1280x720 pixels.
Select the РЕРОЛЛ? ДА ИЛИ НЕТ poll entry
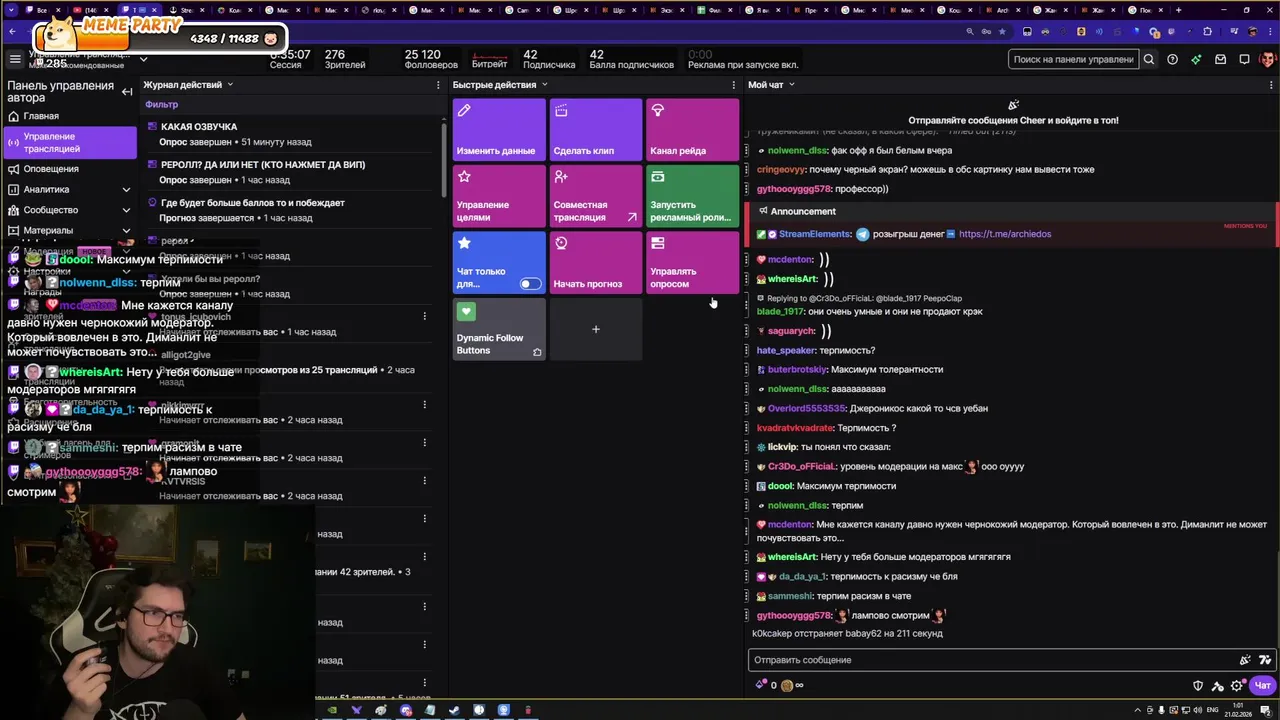[290, 172]
